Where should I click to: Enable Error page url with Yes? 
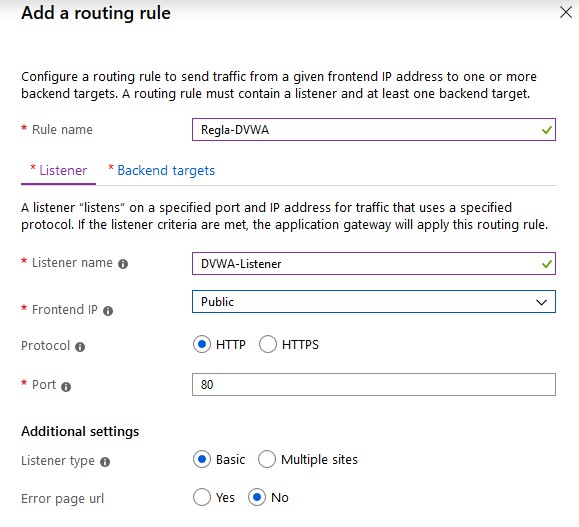point(202,497)
